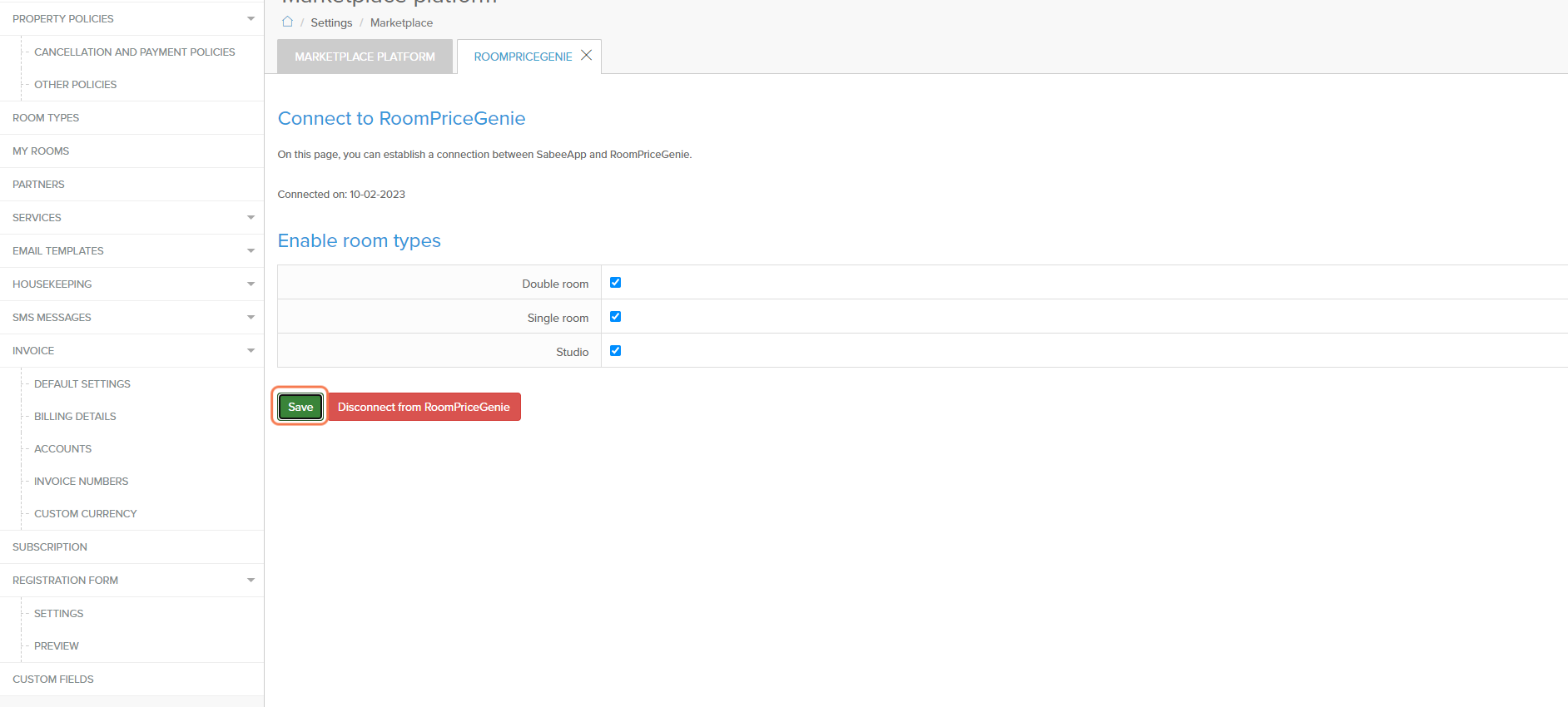The image size is (1568, 707).
Task: Open Partners menu item
Action: 38,185
